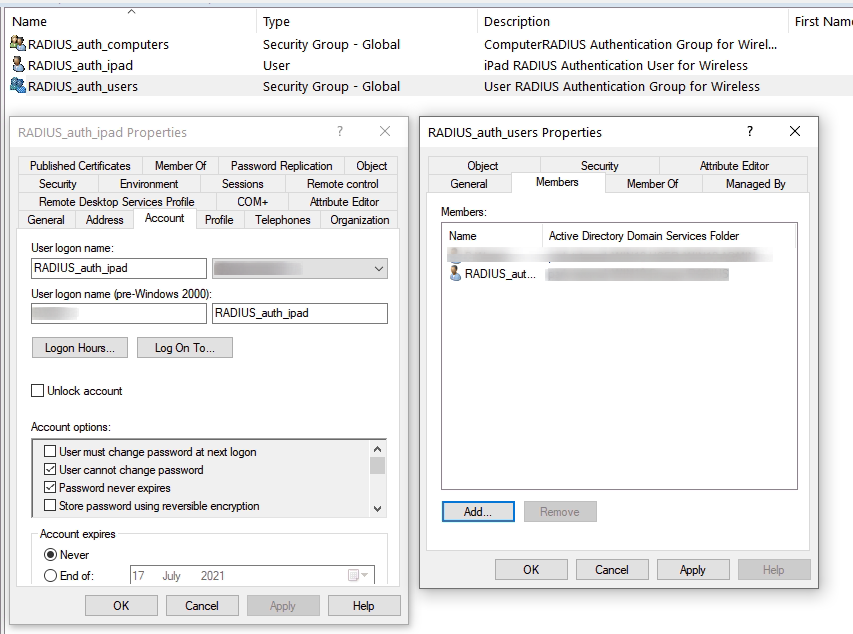Click help question mark in RADIUS_auth_ipad Properties

[340, 131]
